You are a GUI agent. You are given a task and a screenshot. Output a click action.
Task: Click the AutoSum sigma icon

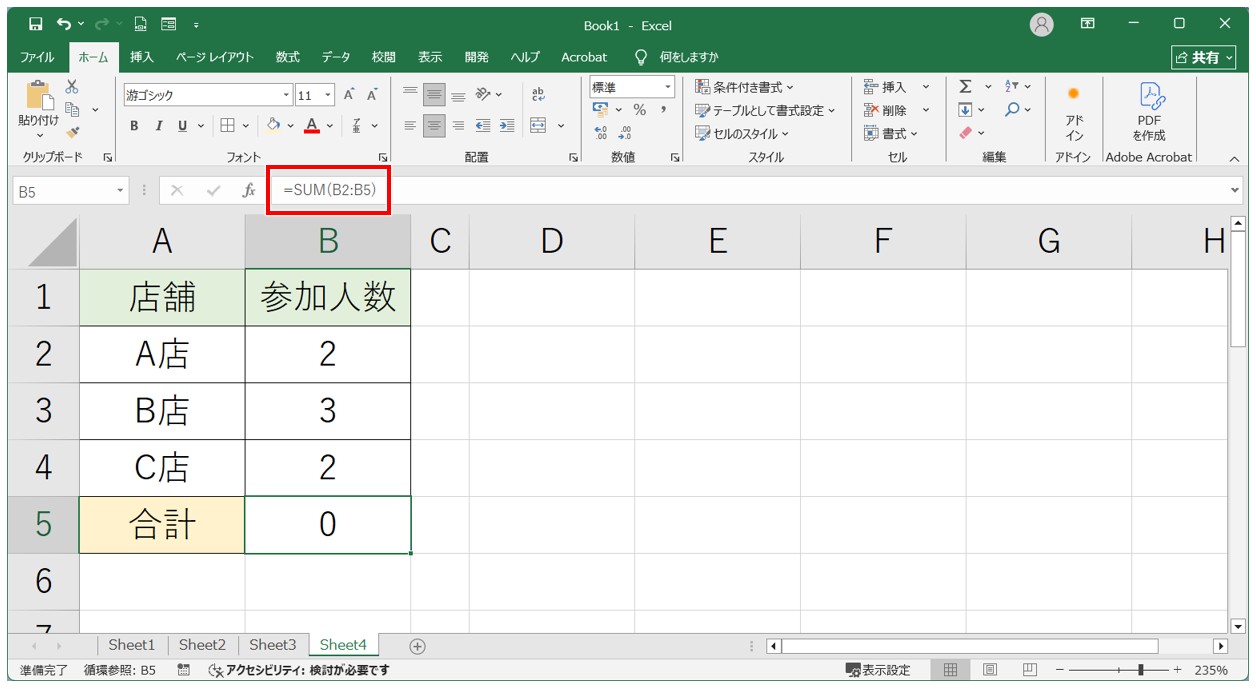pos(965,87)
